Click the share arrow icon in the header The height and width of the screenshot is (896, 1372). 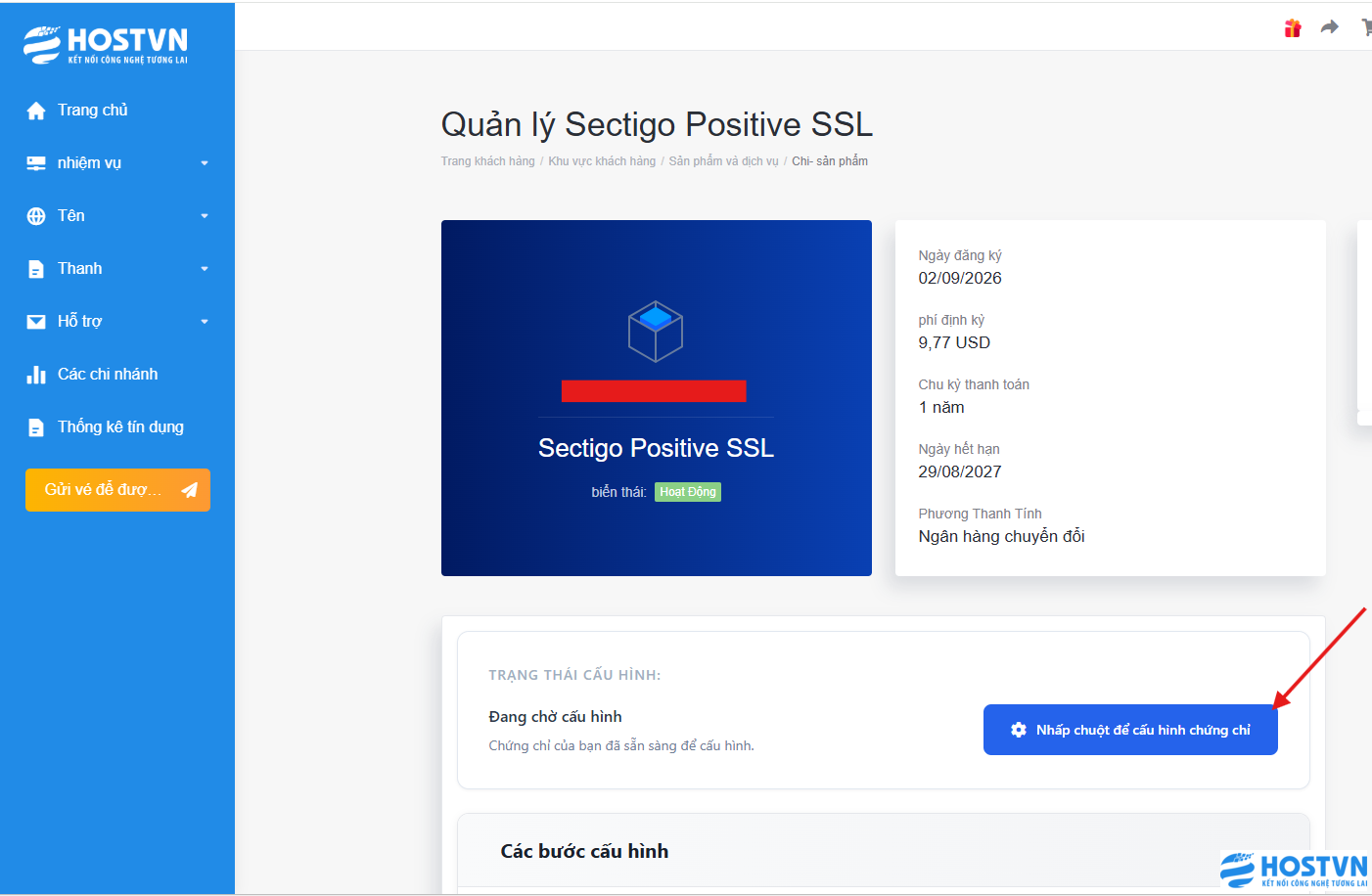point(1329,27)
